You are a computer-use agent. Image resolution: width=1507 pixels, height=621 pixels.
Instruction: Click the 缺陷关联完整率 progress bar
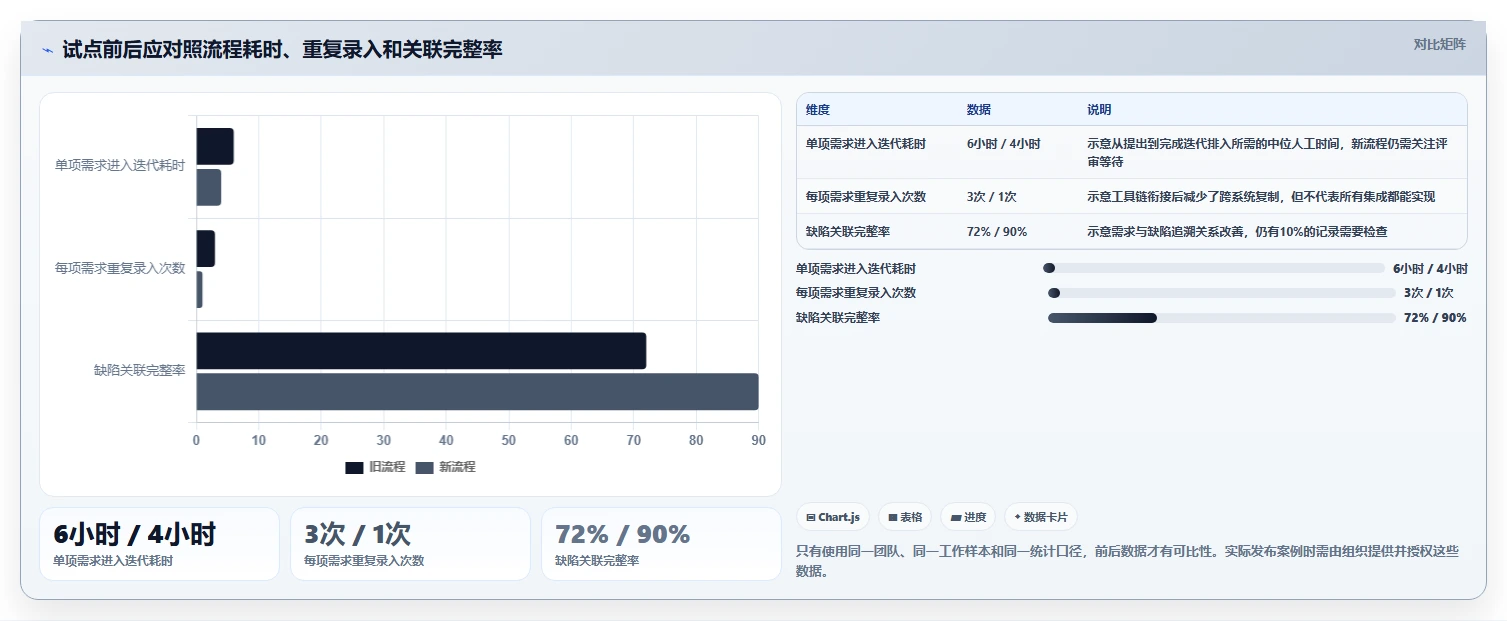coord(1221,318)
